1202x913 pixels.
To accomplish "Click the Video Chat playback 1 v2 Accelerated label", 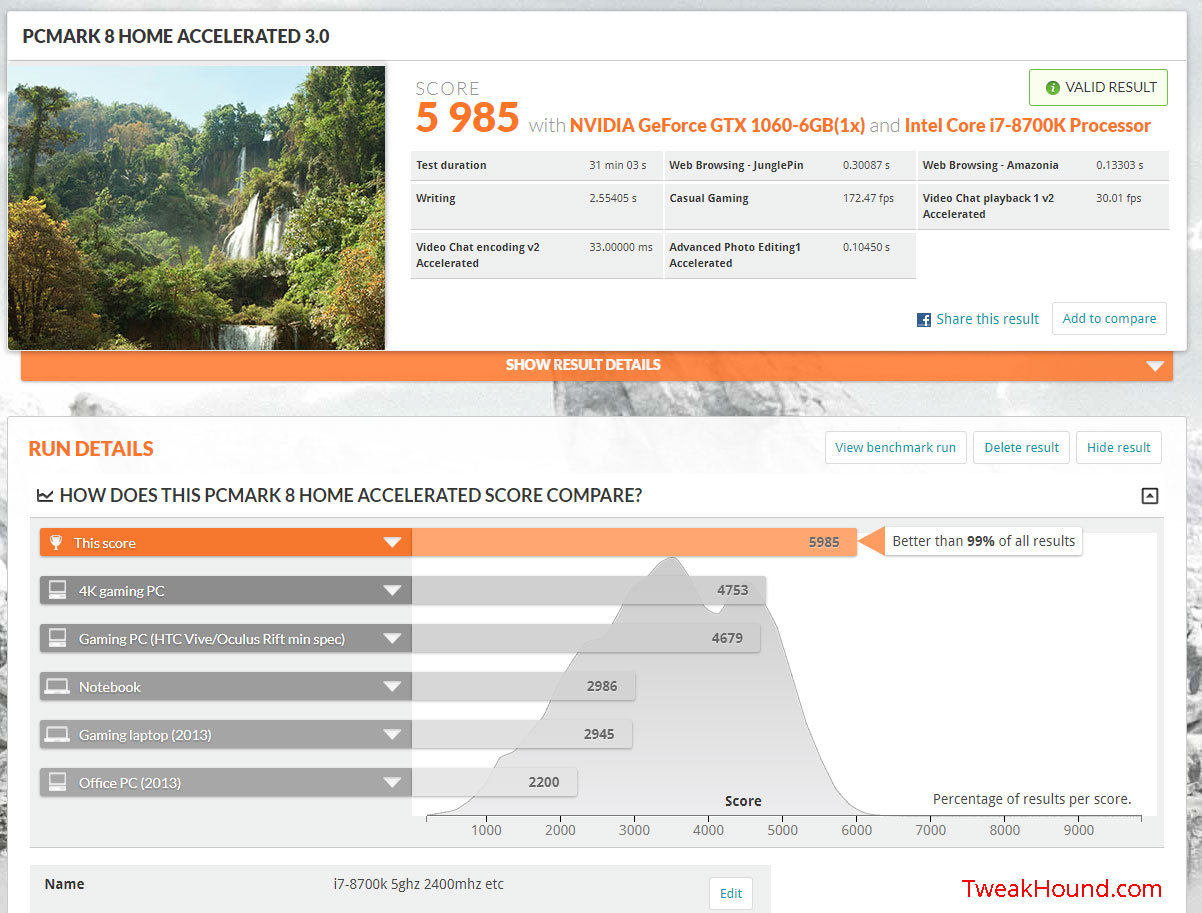I will 988,206.
